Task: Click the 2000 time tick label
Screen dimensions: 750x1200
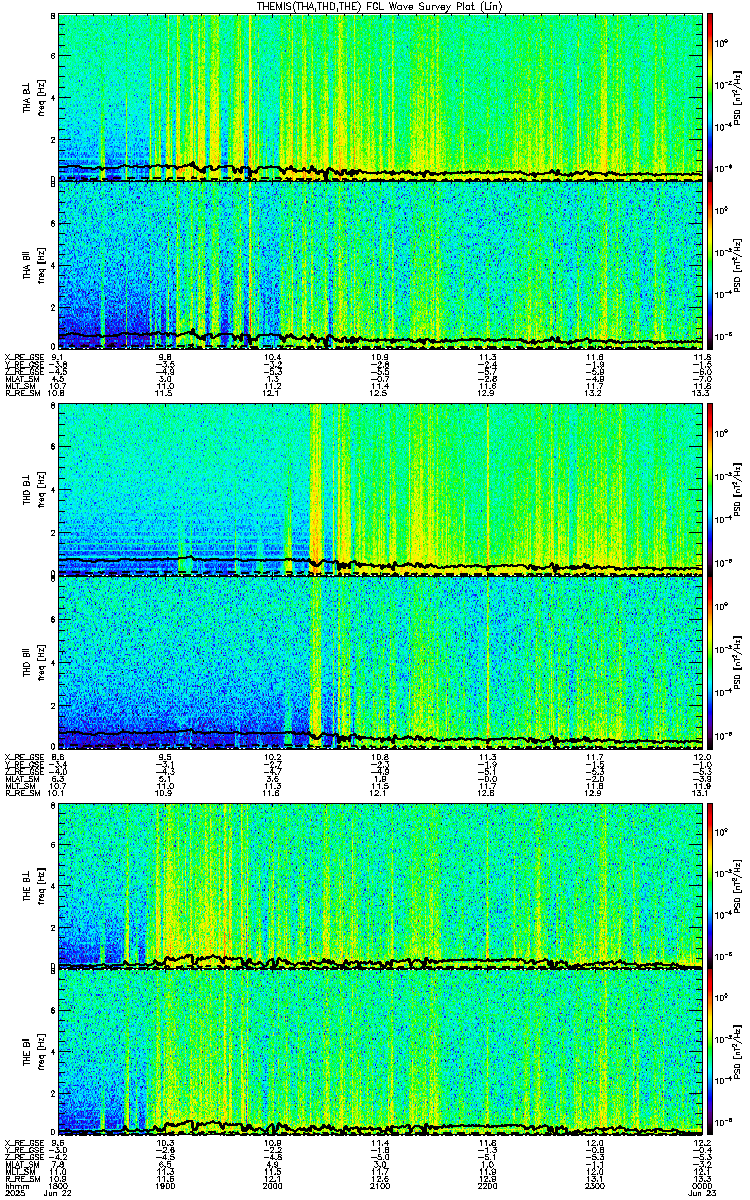Action: pyautogui.click(x=273, y=1185)
